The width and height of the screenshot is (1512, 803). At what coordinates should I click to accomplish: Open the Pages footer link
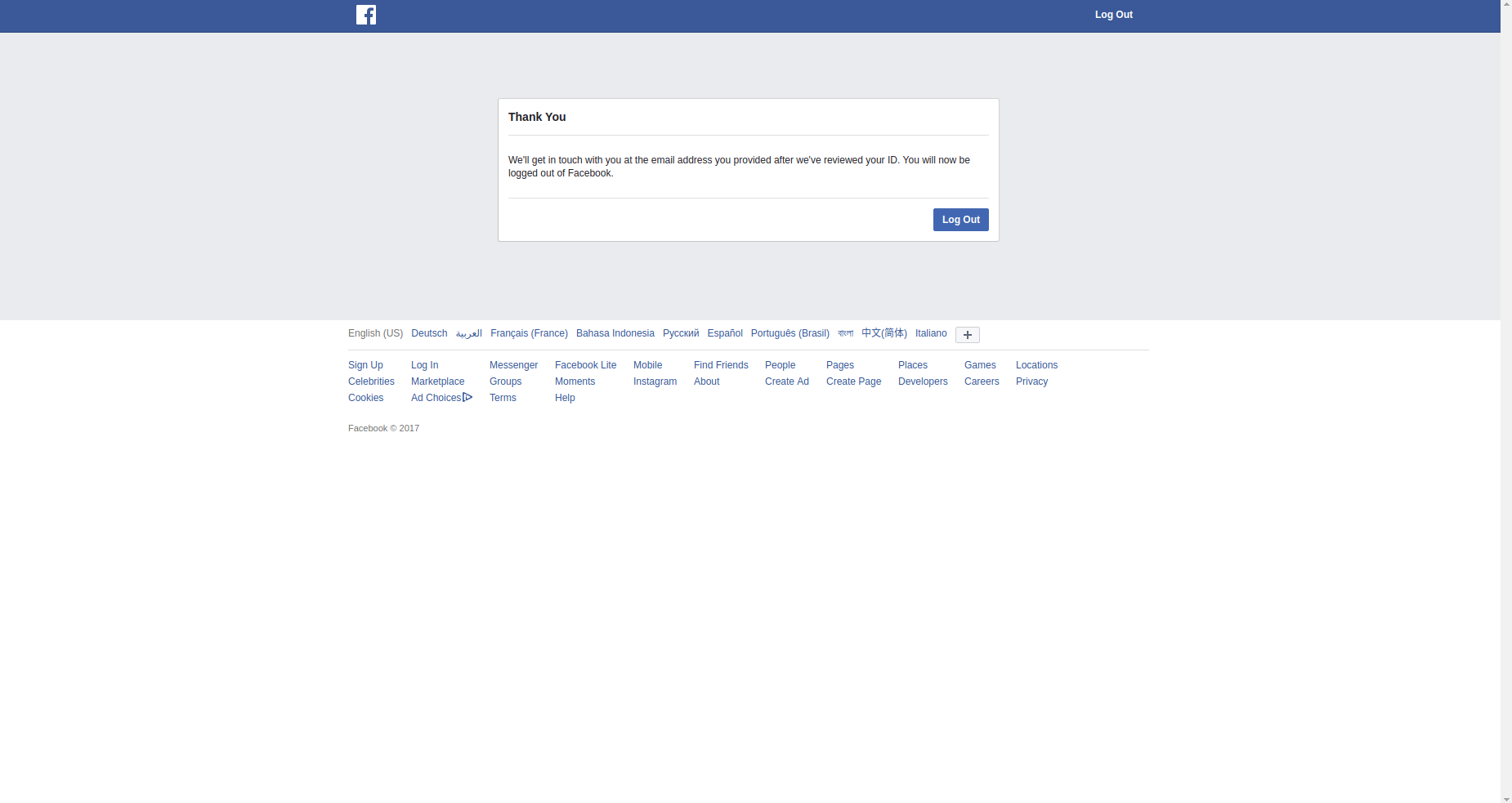point(840,365)
